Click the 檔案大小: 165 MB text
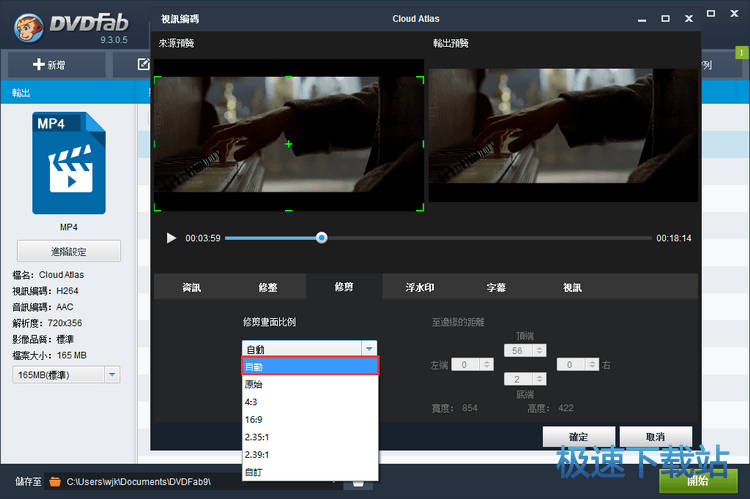The height and width of the screenshot is (499, 750). point(50,355)
